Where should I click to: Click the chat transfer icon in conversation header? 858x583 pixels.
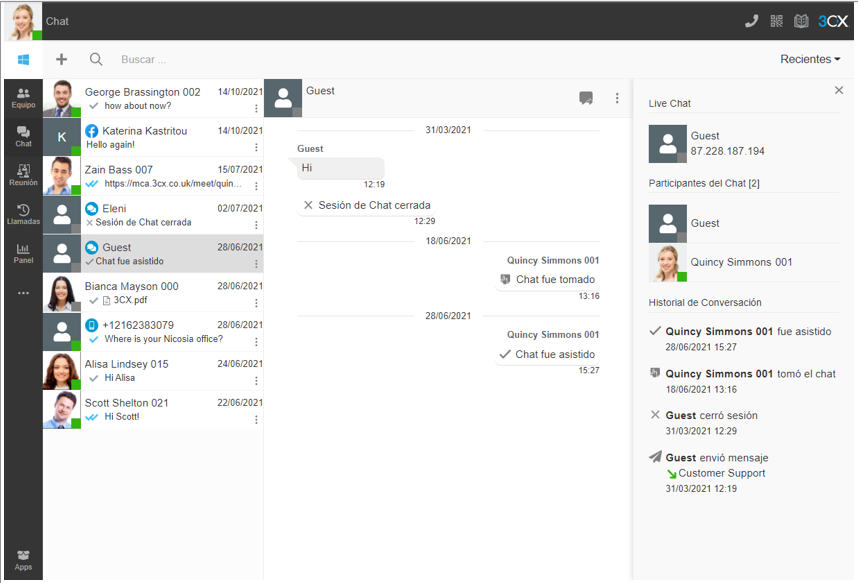586,98
